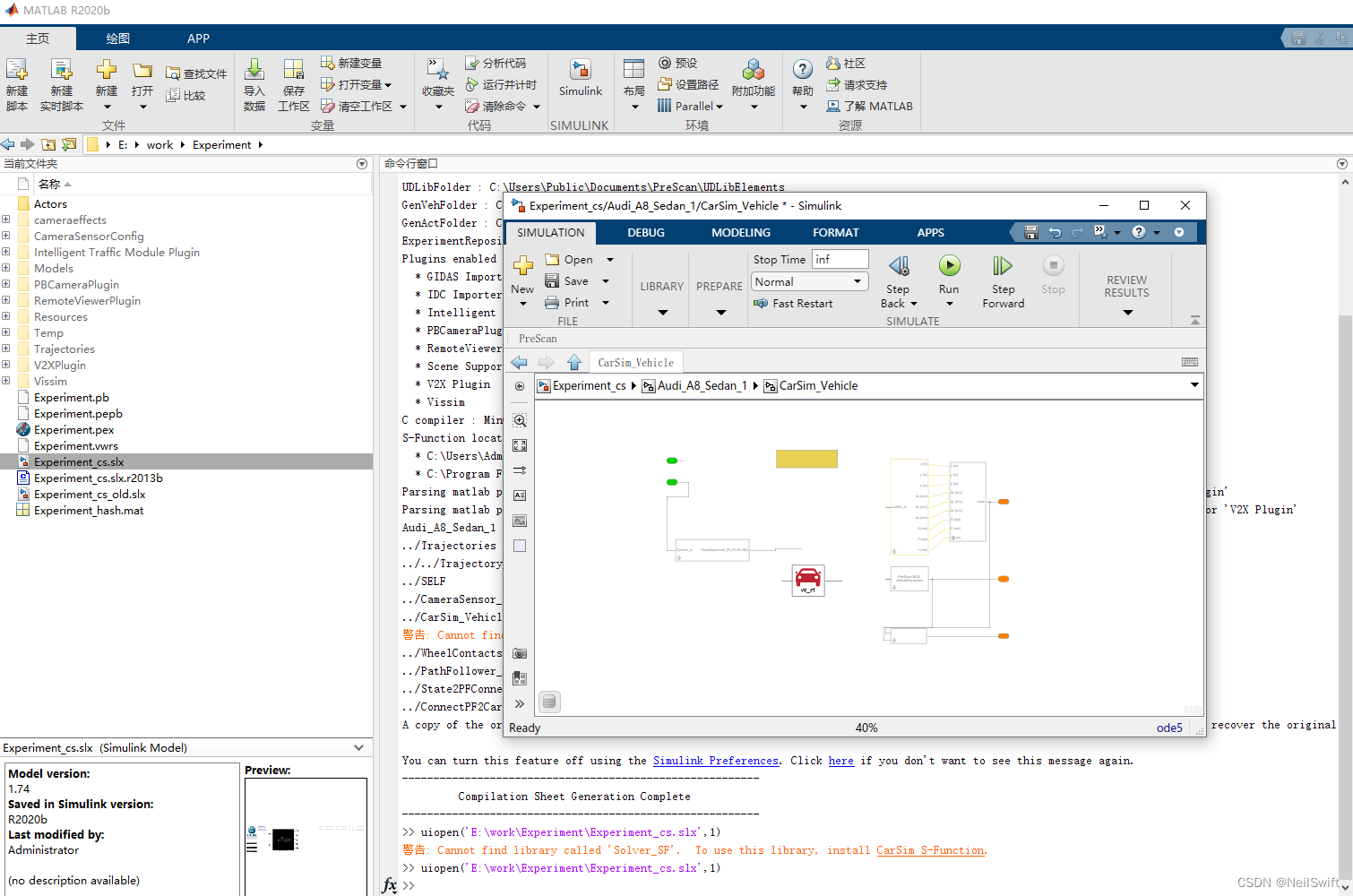Click the Annotation text tool in palette
The image size is (1353, 896).
(520, 495)
